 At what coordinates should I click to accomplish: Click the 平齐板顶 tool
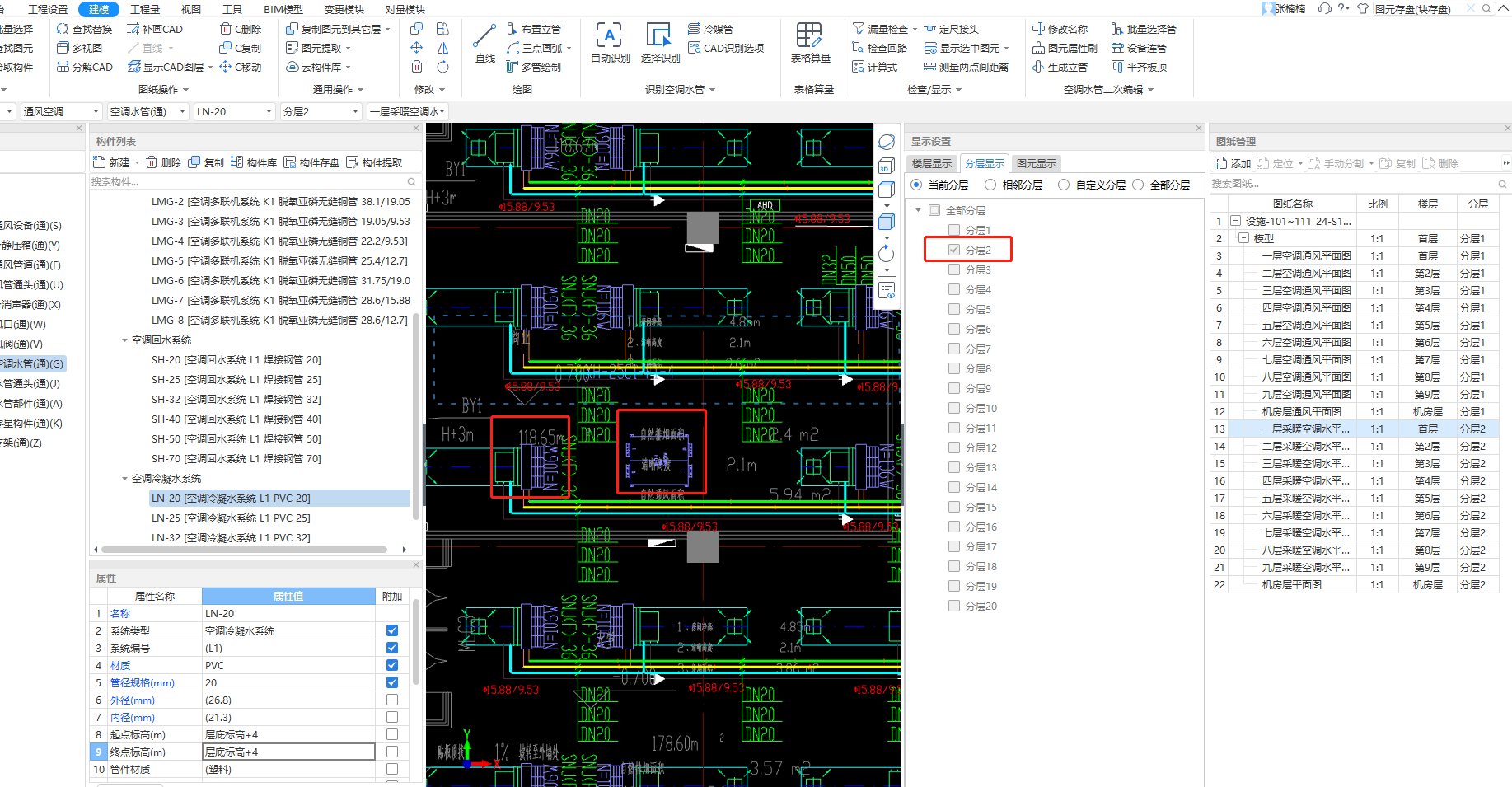point(1139,67)
